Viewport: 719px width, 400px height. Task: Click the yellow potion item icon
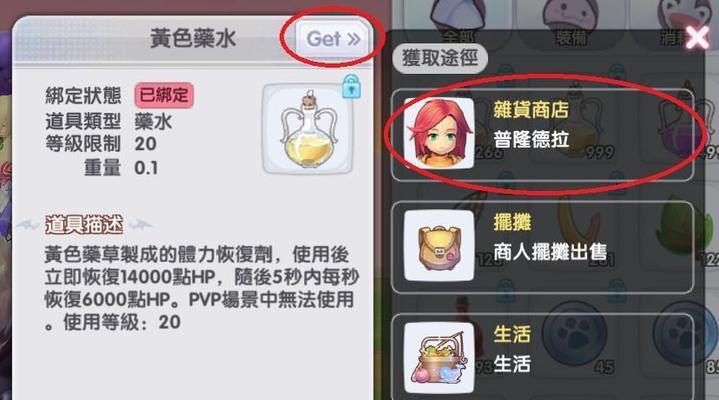point(308,128)
